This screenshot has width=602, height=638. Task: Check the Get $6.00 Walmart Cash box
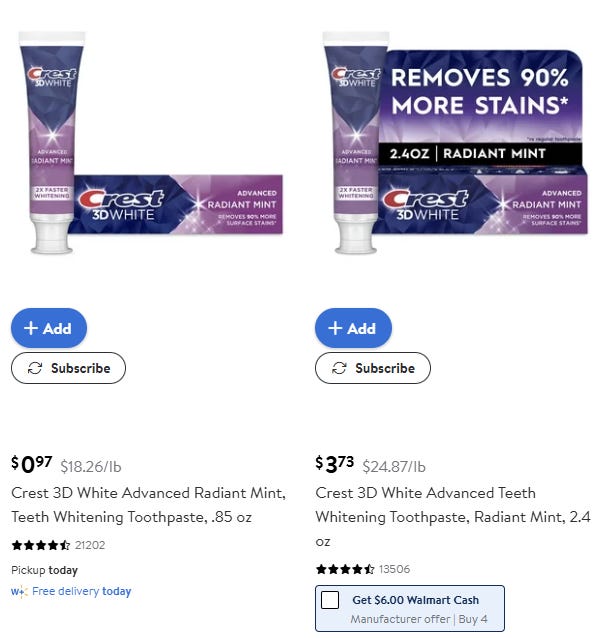coord(330,600)
